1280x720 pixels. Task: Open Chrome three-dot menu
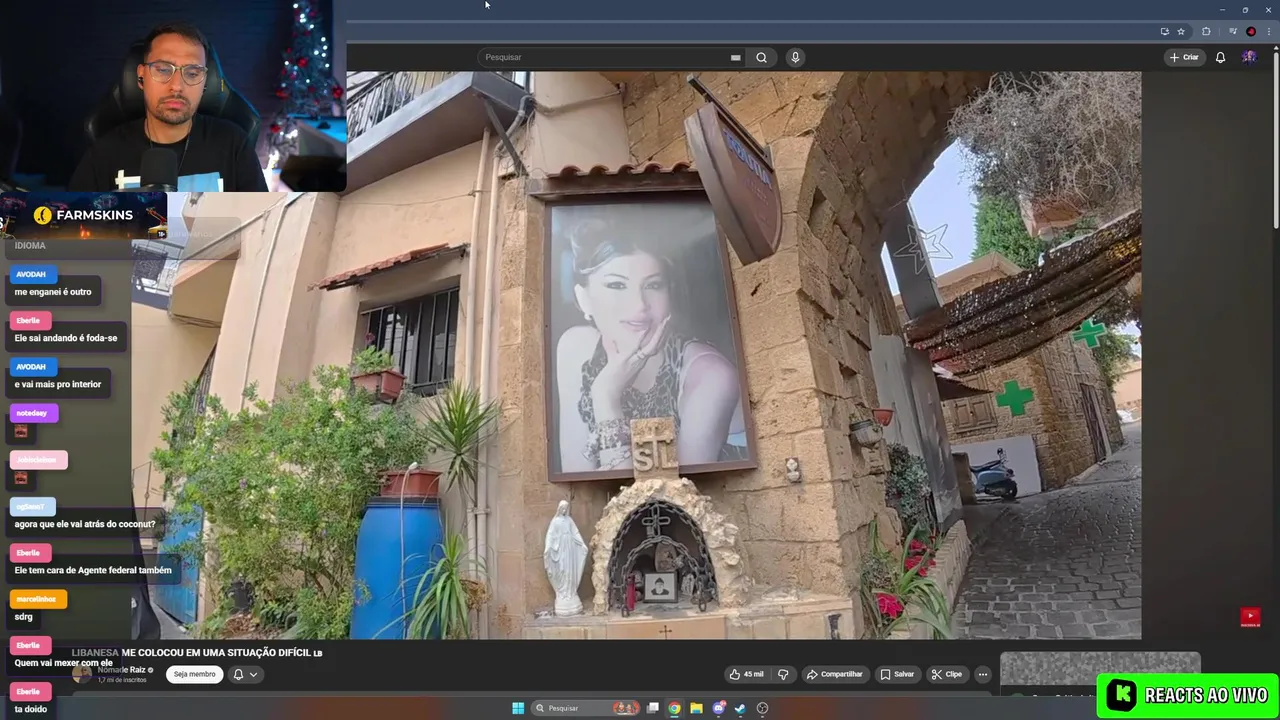[x=1268, y=31]
